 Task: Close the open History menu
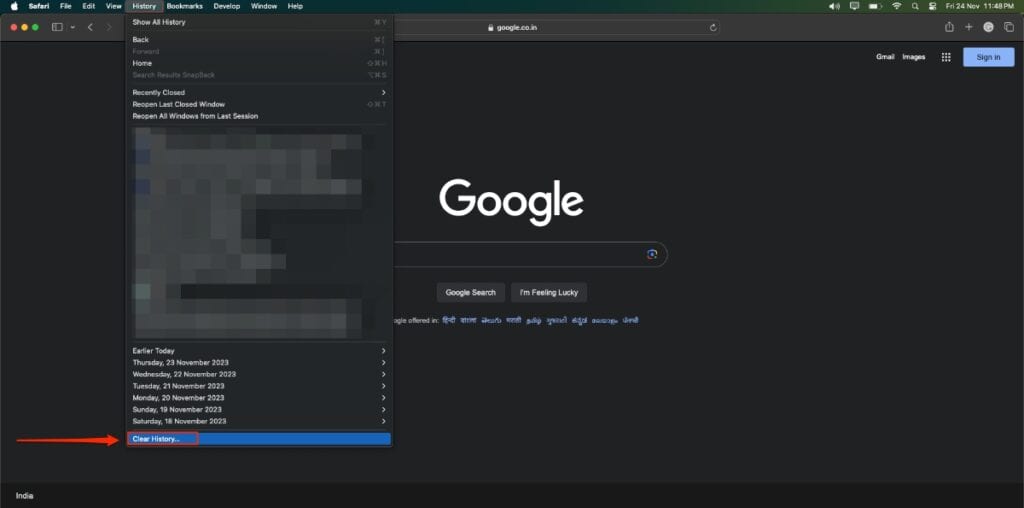coord(144,6)
